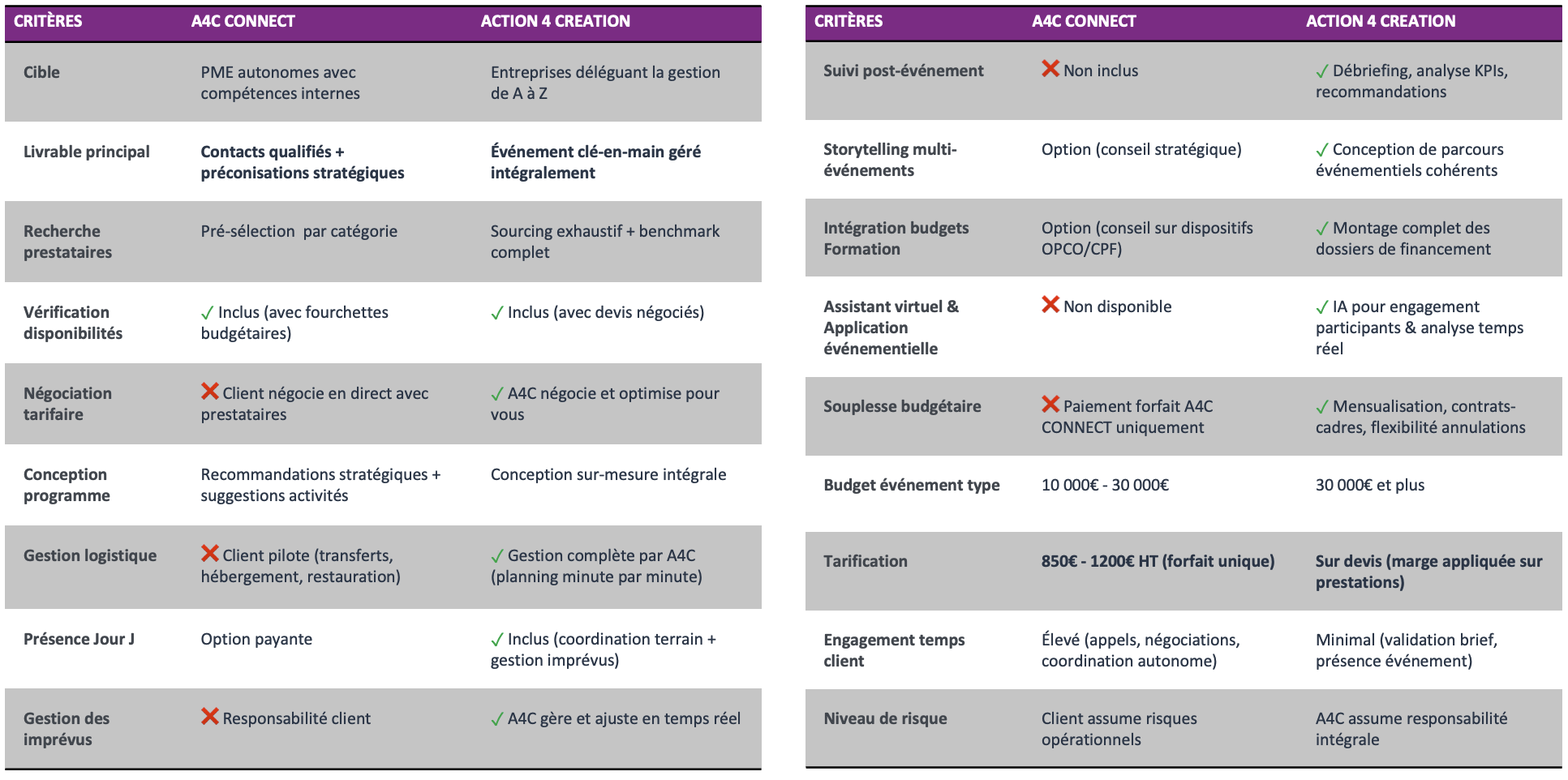
Task: Click the green check before "Inclus (avec fourchettes"
Action: click(x=208, y=313)
